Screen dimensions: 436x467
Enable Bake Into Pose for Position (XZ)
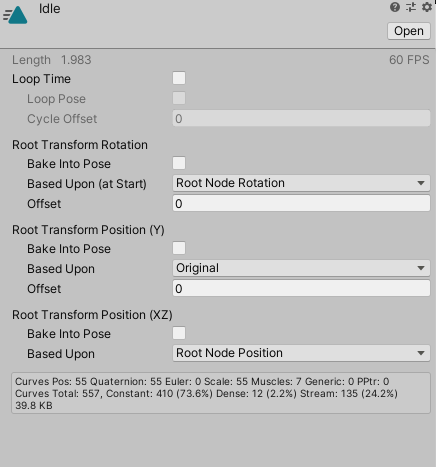[x=179, y=333]
